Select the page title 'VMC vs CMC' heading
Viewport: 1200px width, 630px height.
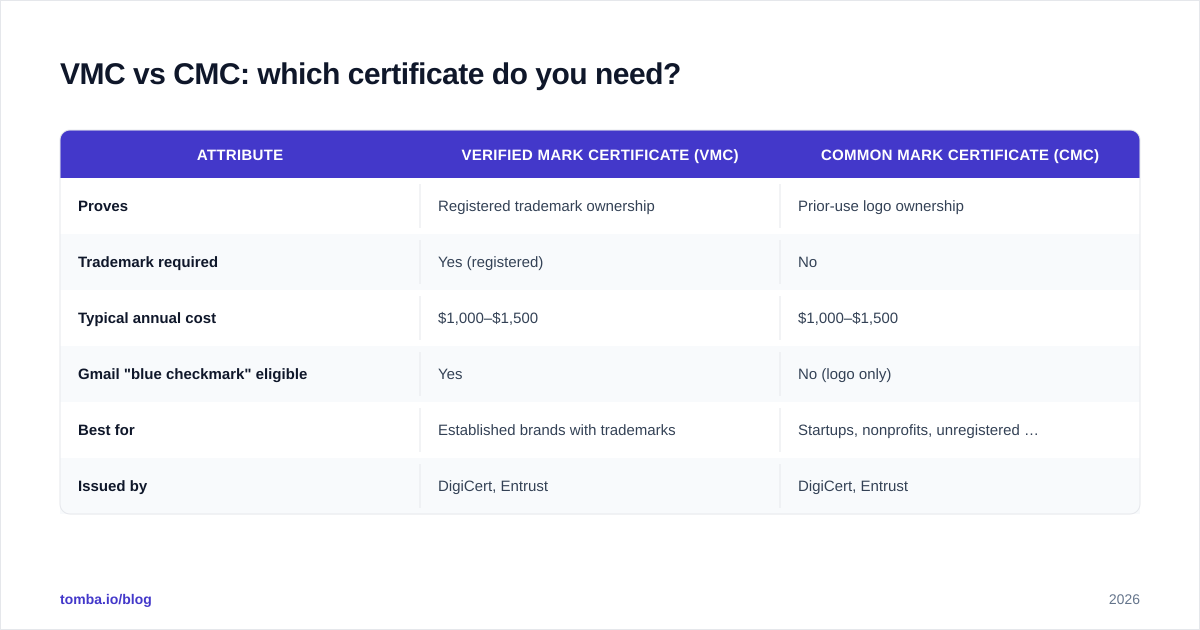pos(370,74)
